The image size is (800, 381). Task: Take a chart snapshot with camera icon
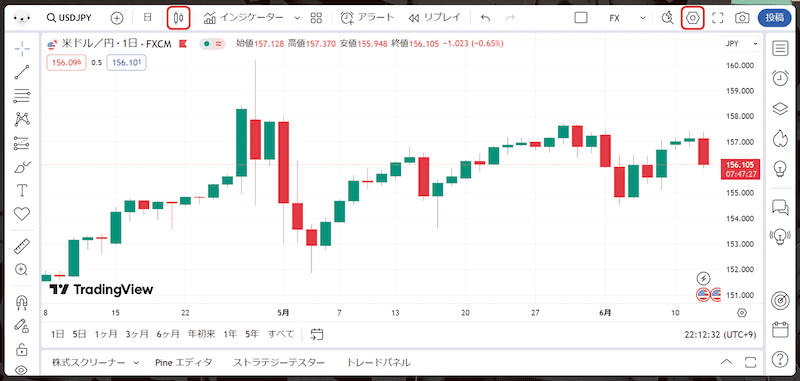(742, 18)
